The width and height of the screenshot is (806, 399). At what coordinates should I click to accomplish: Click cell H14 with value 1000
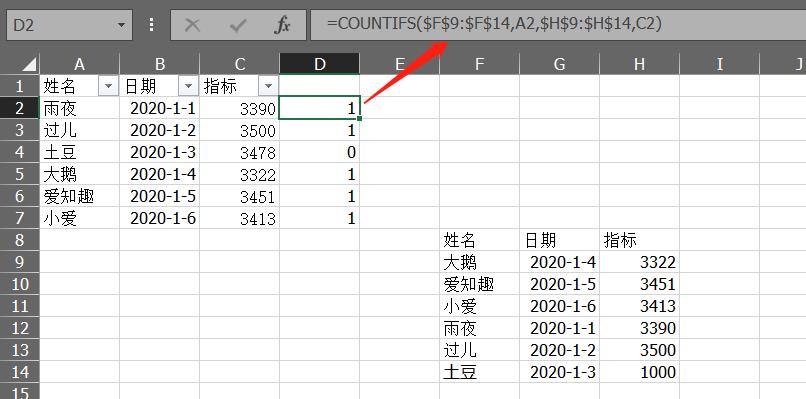(x=639, y=372)
